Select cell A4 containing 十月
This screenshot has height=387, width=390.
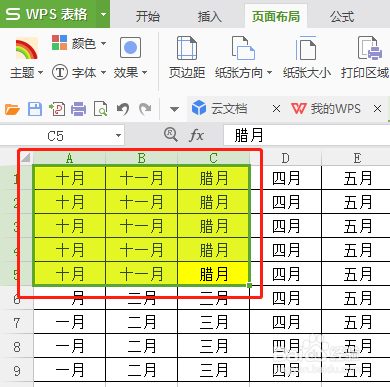click(69, 250)
